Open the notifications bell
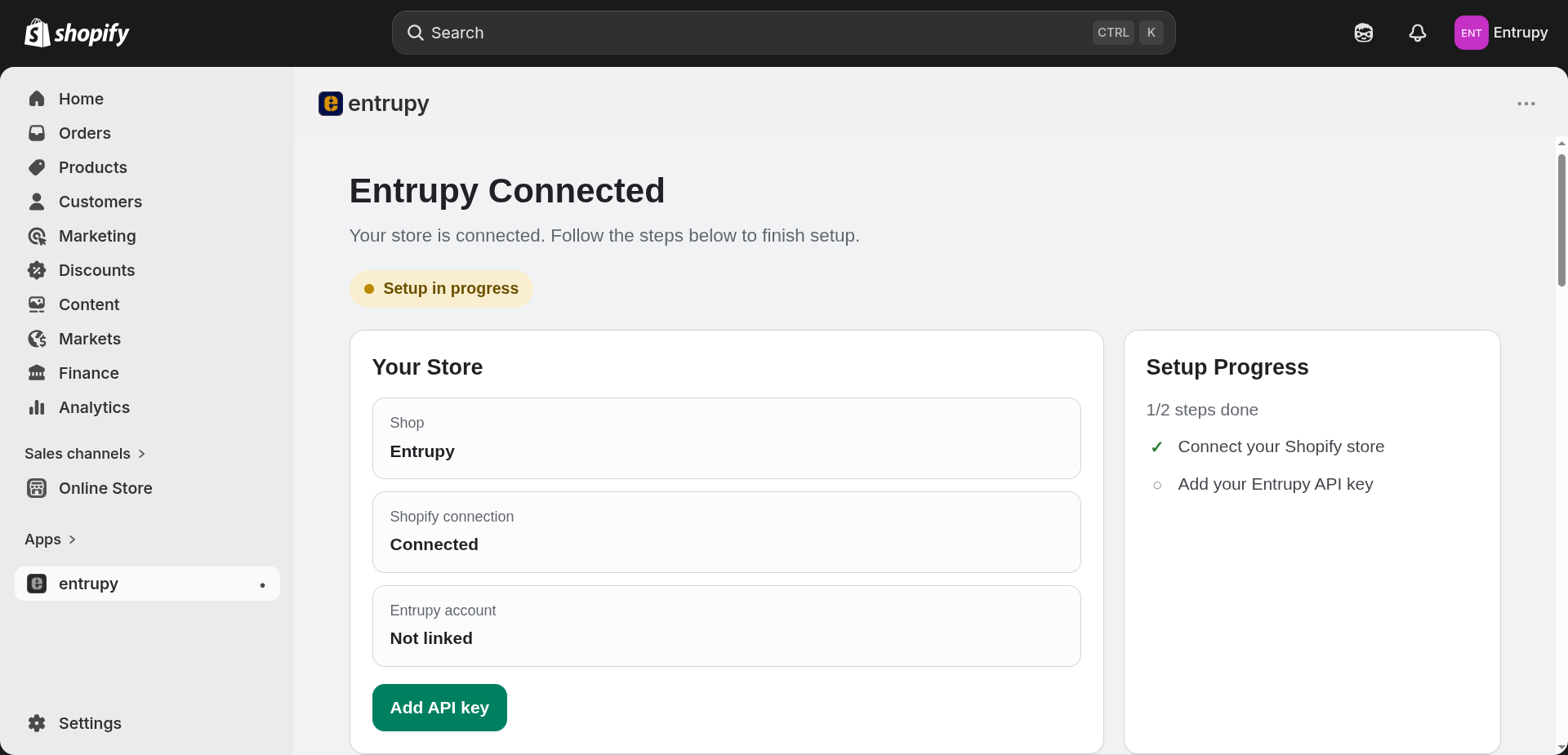Viewport: 1568px width, 755px height. tap(1418, 33)
